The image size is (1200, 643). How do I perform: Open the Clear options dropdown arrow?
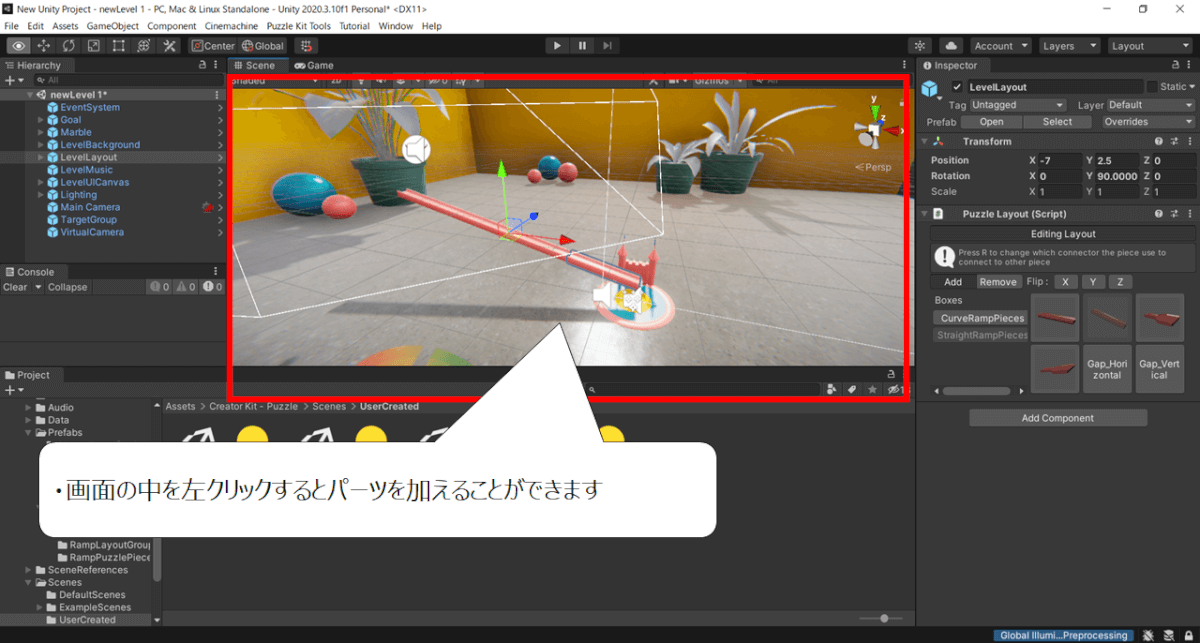[x=38, y=287]
